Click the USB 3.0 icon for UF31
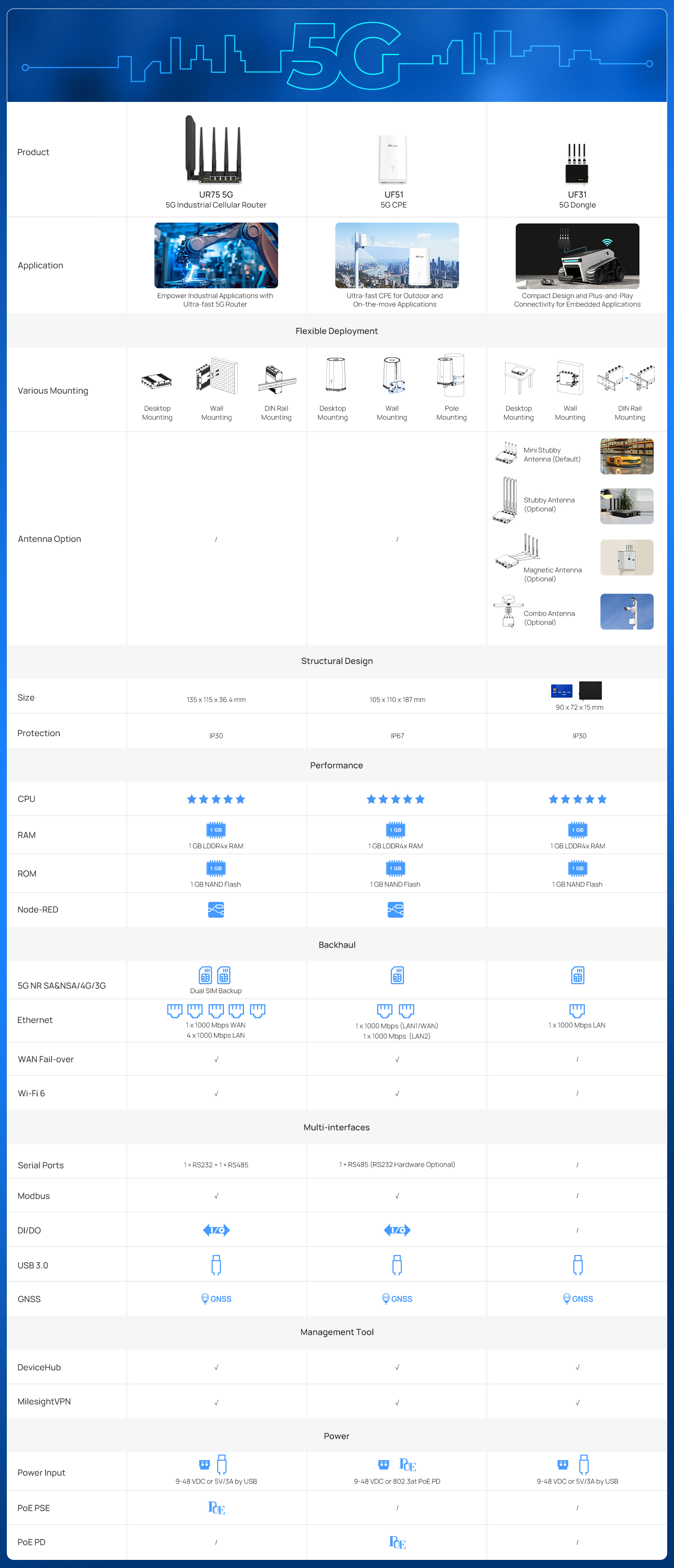674x1568 pixels. click(577, 1265)
